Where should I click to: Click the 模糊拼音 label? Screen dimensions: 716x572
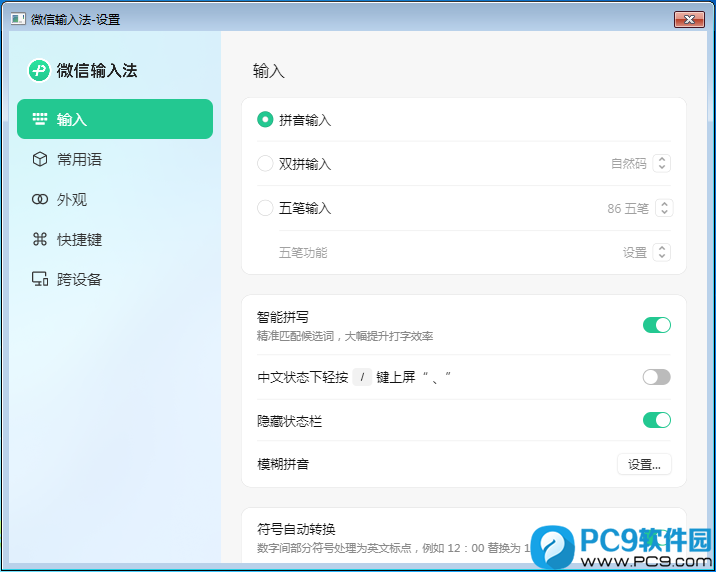(283, 464)
